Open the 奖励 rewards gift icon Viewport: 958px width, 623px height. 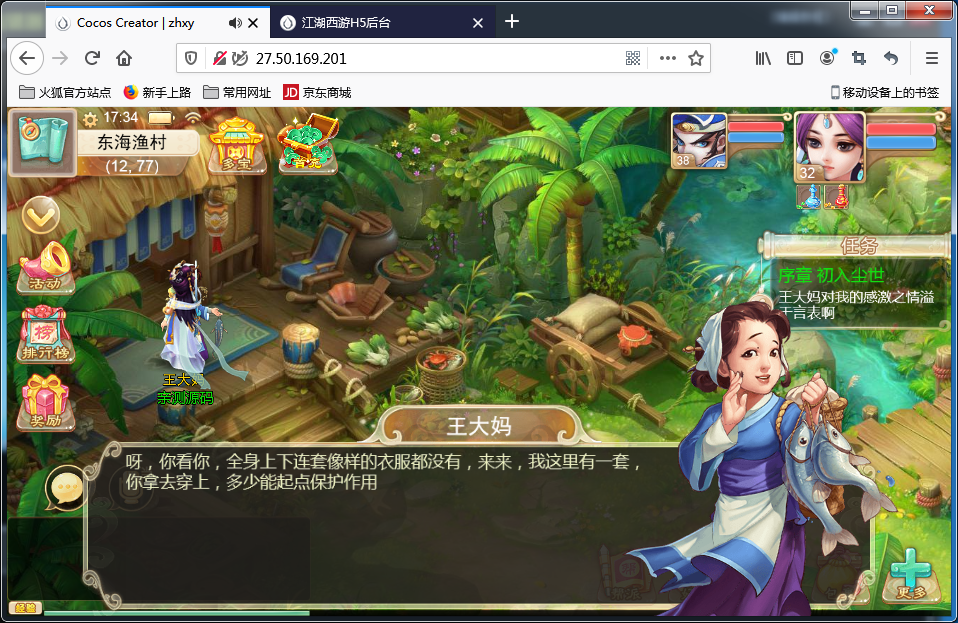46,403
